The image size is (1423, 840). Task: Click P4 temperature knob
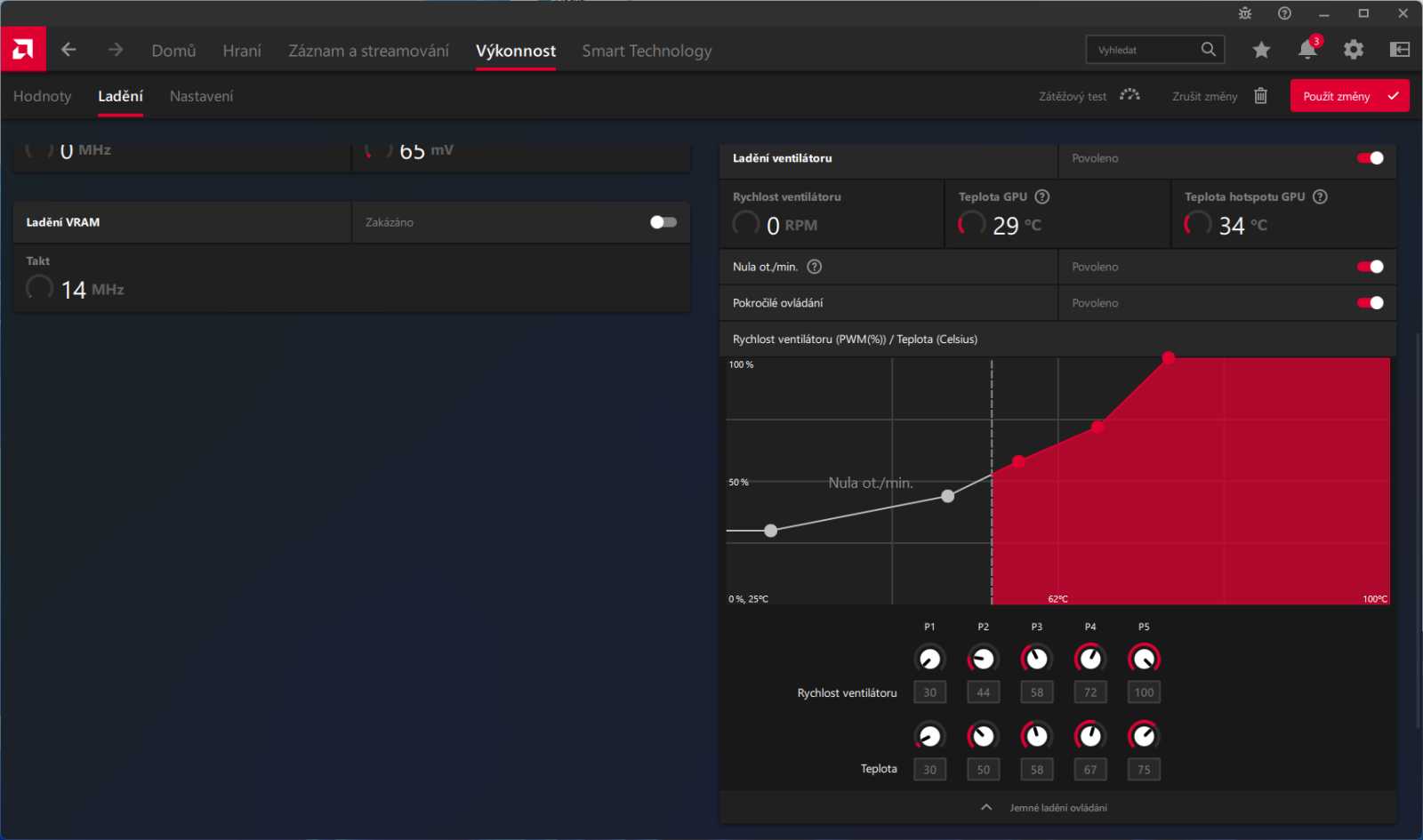point(1090,736)
